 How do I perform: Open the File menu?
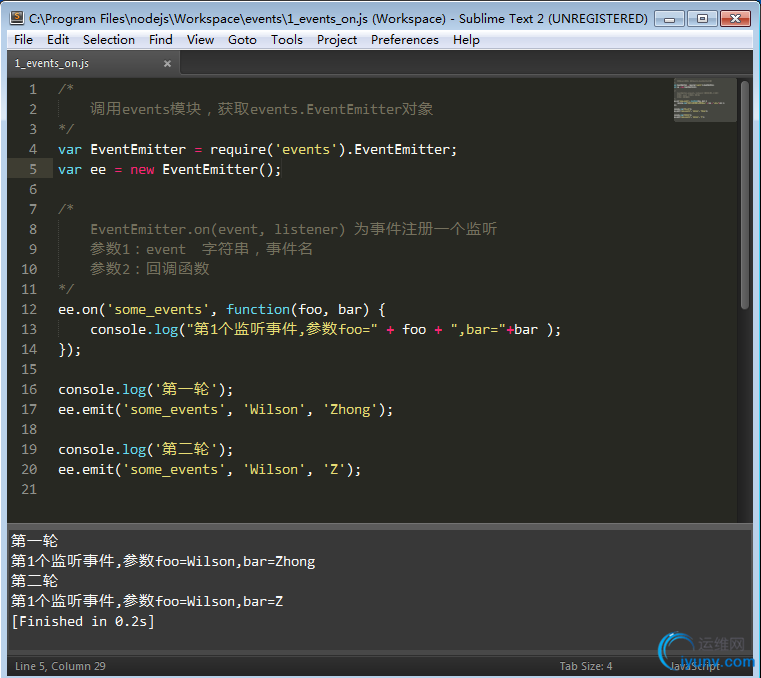point(23,40)
